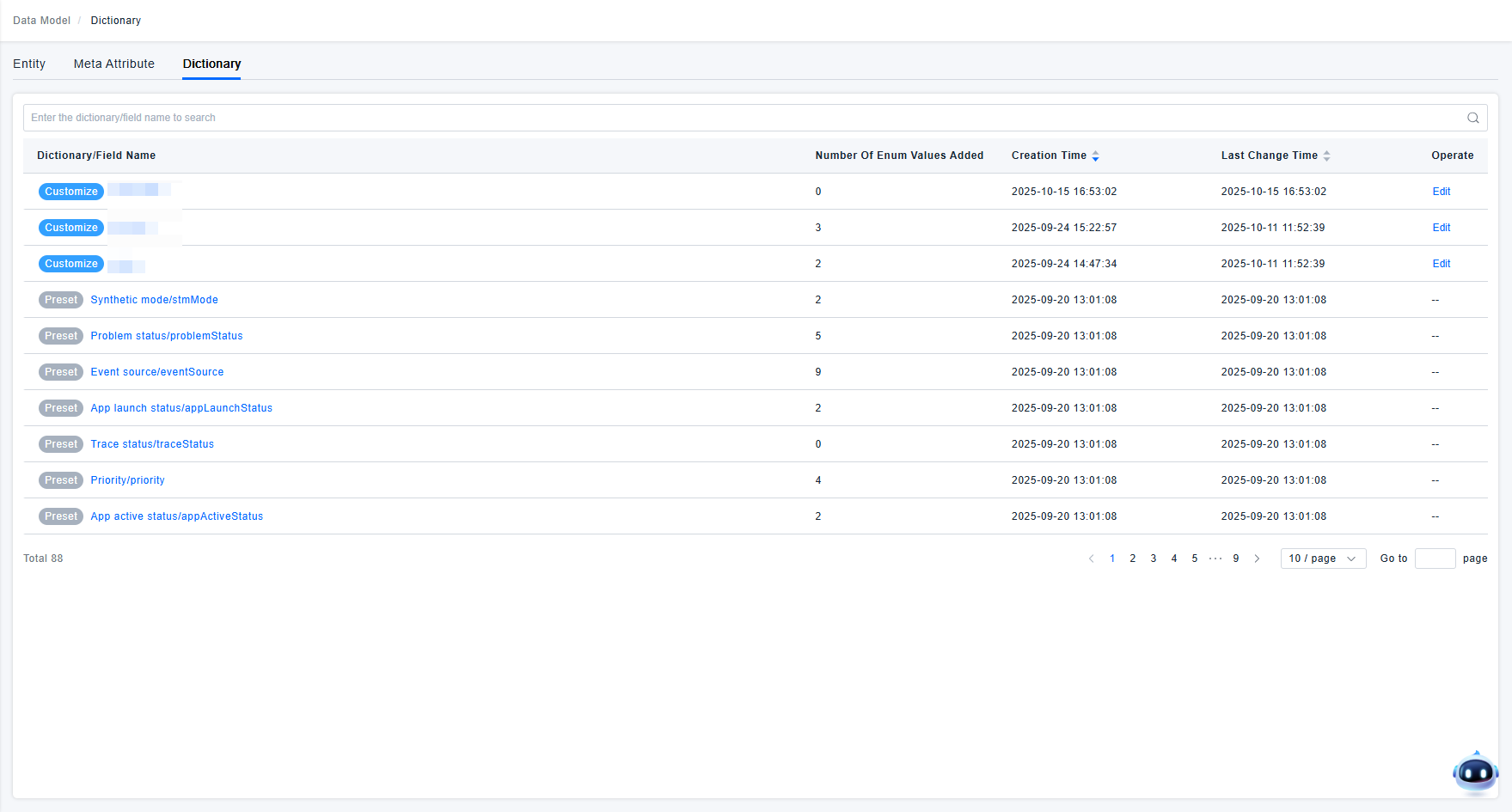
Task: Open Synthetic mode/stmMode dictionary
Action: [154, 300]
